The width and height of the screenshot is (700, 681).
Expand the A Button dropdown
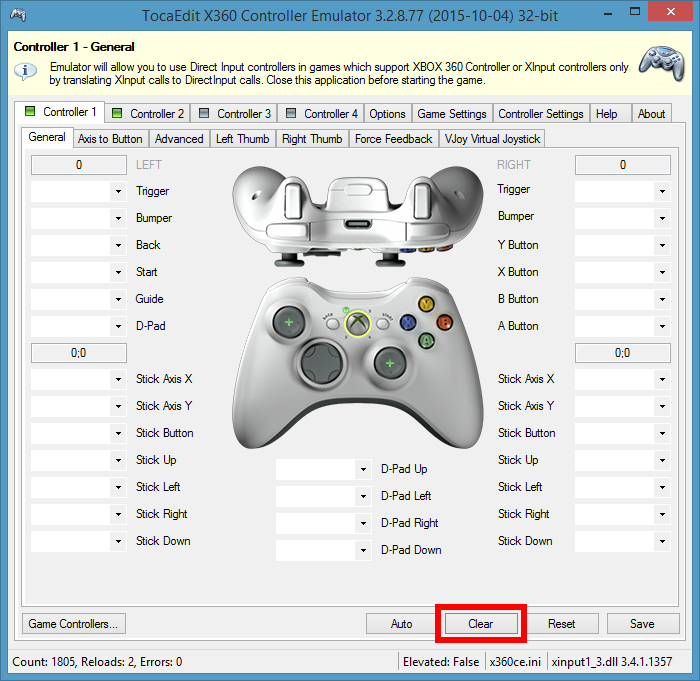(x=662, y=326)
